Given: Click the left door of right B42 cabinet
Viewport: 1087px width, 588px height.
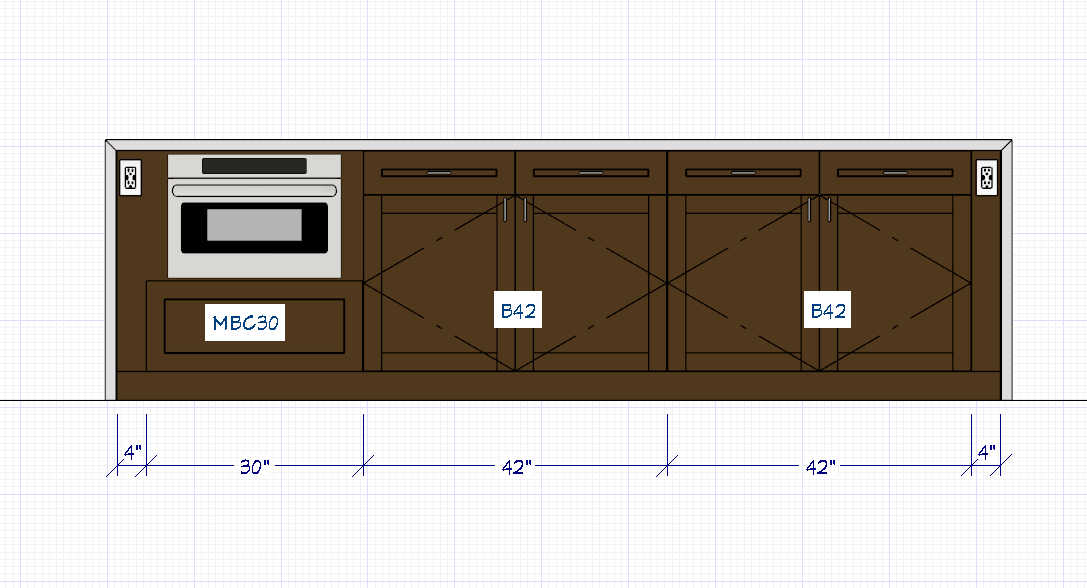Looking at the screenshot, I should tap(743, 283).
